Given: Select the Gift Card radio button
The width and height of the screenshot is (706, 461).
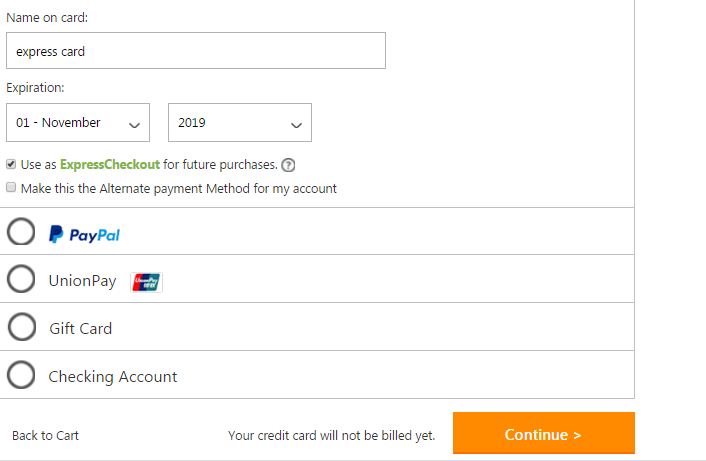Looking at the screenshot, I should pyautogui.click(x=21, y=328).
